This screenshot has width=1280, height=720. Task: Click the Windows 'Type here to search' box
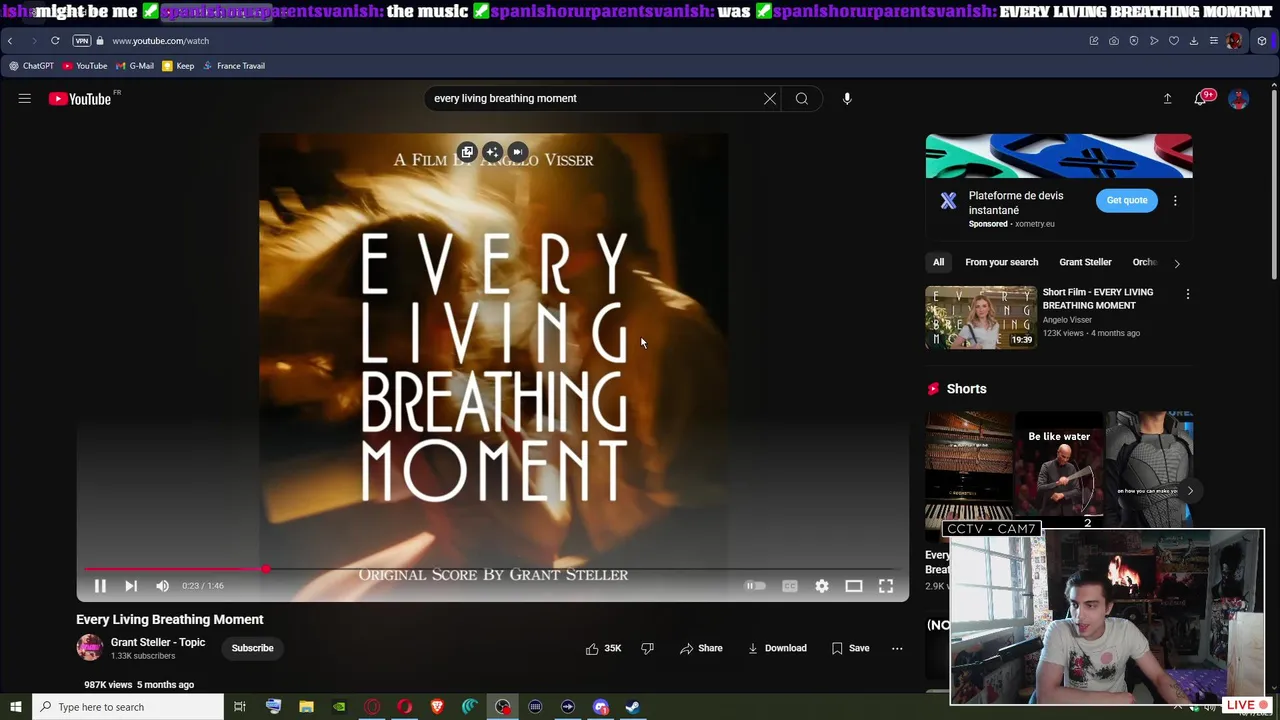(128, 707)
